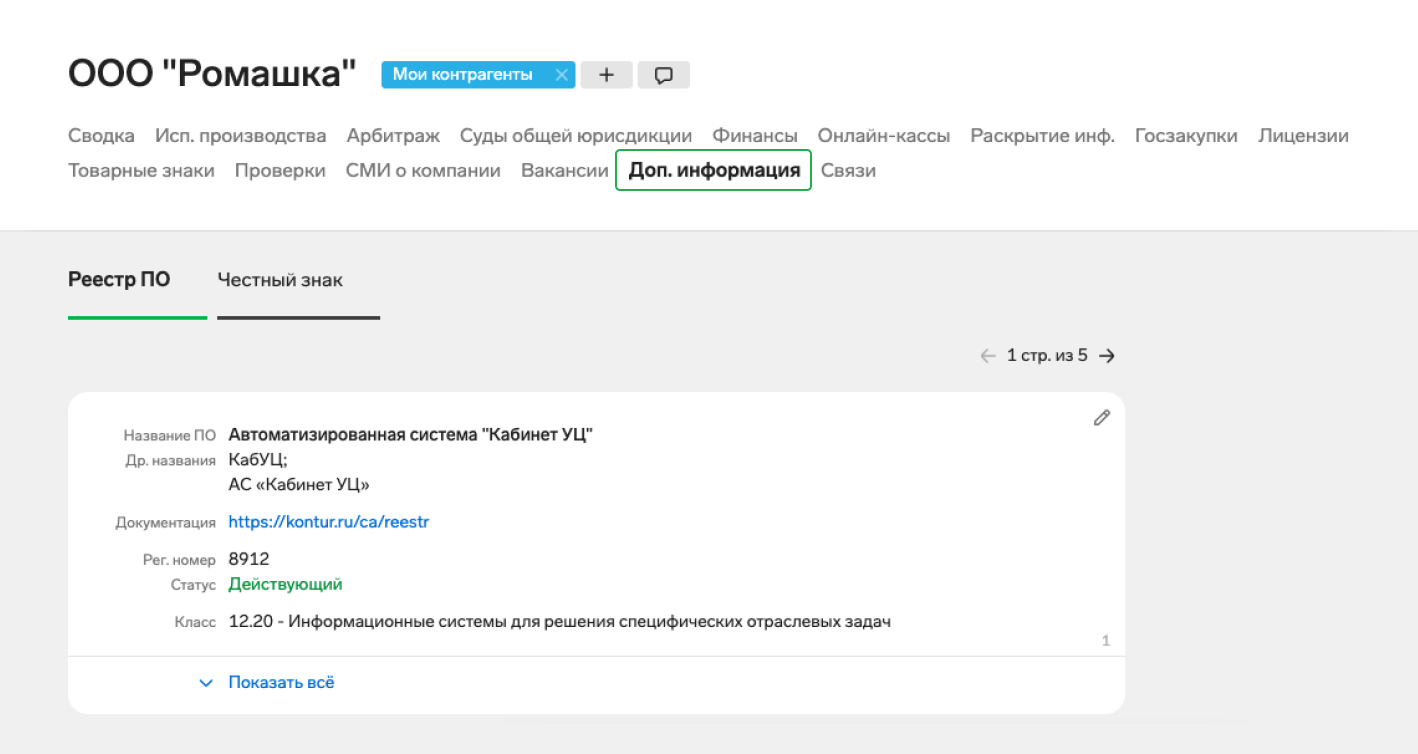The height and width of the screenshot is (754, 1418).
Task: Open the Сводка section
Action: (x=101, y=136)
